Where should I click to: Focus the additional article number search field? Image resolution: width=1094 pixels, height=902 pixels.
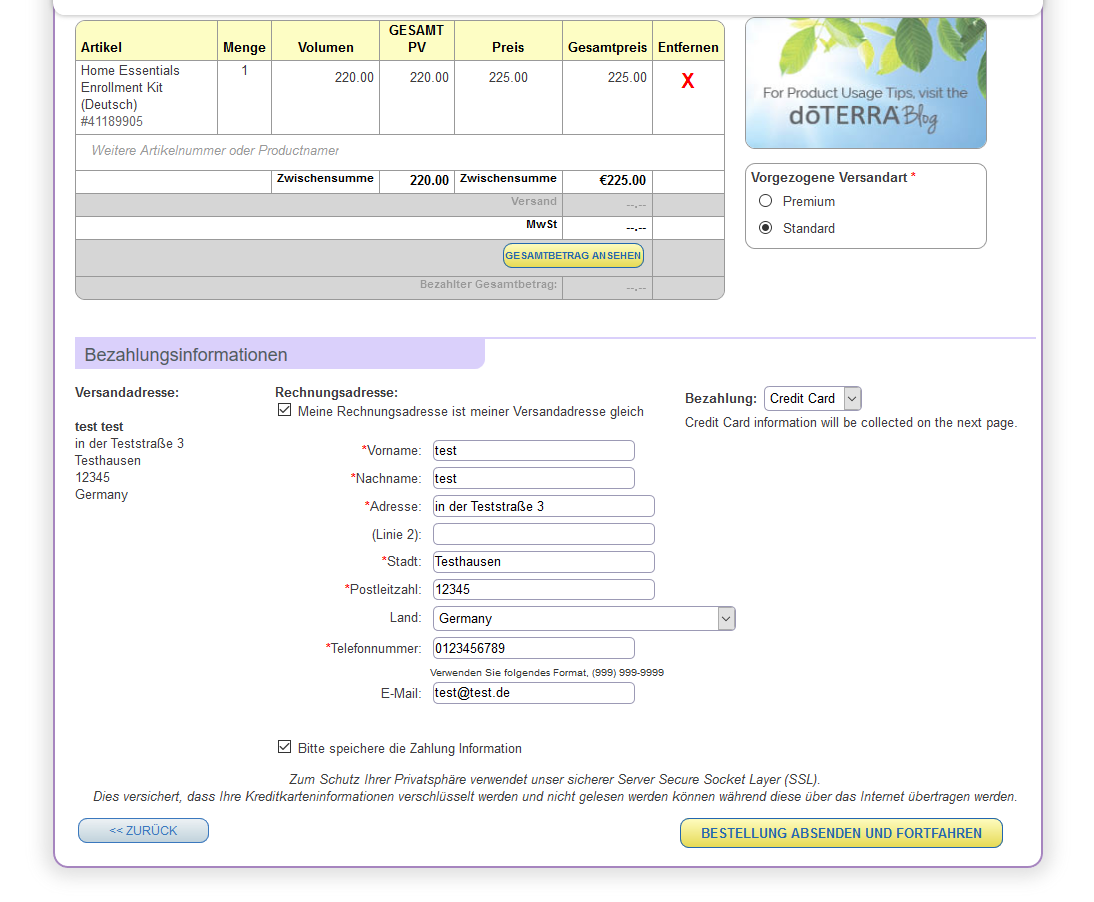pos(400,151)
